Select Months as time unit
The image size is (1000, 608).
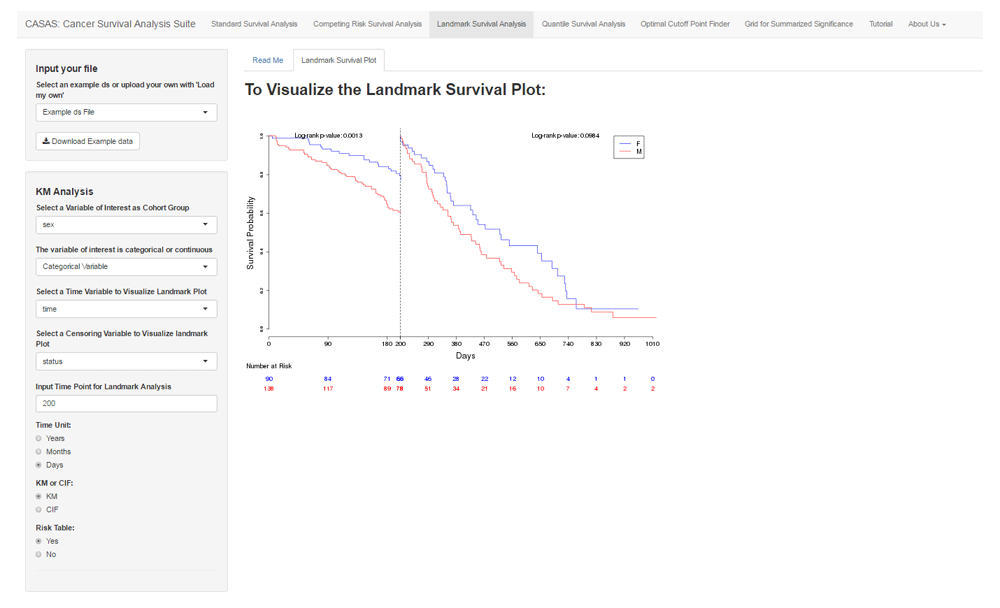39,452
